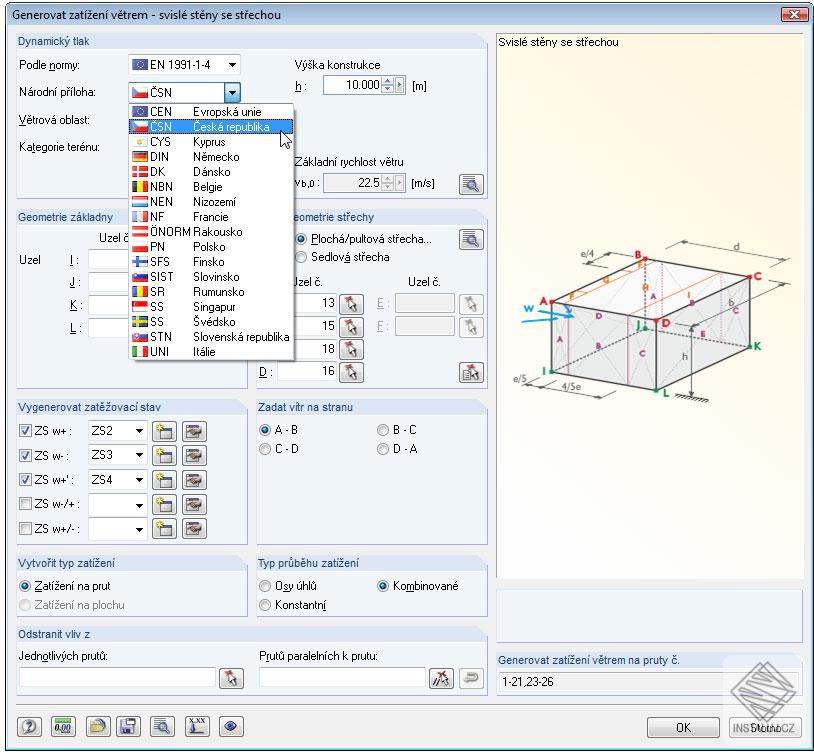Increase construction height h with the stepper
Viewport: 814px width, 755px height.
point(387,80)
